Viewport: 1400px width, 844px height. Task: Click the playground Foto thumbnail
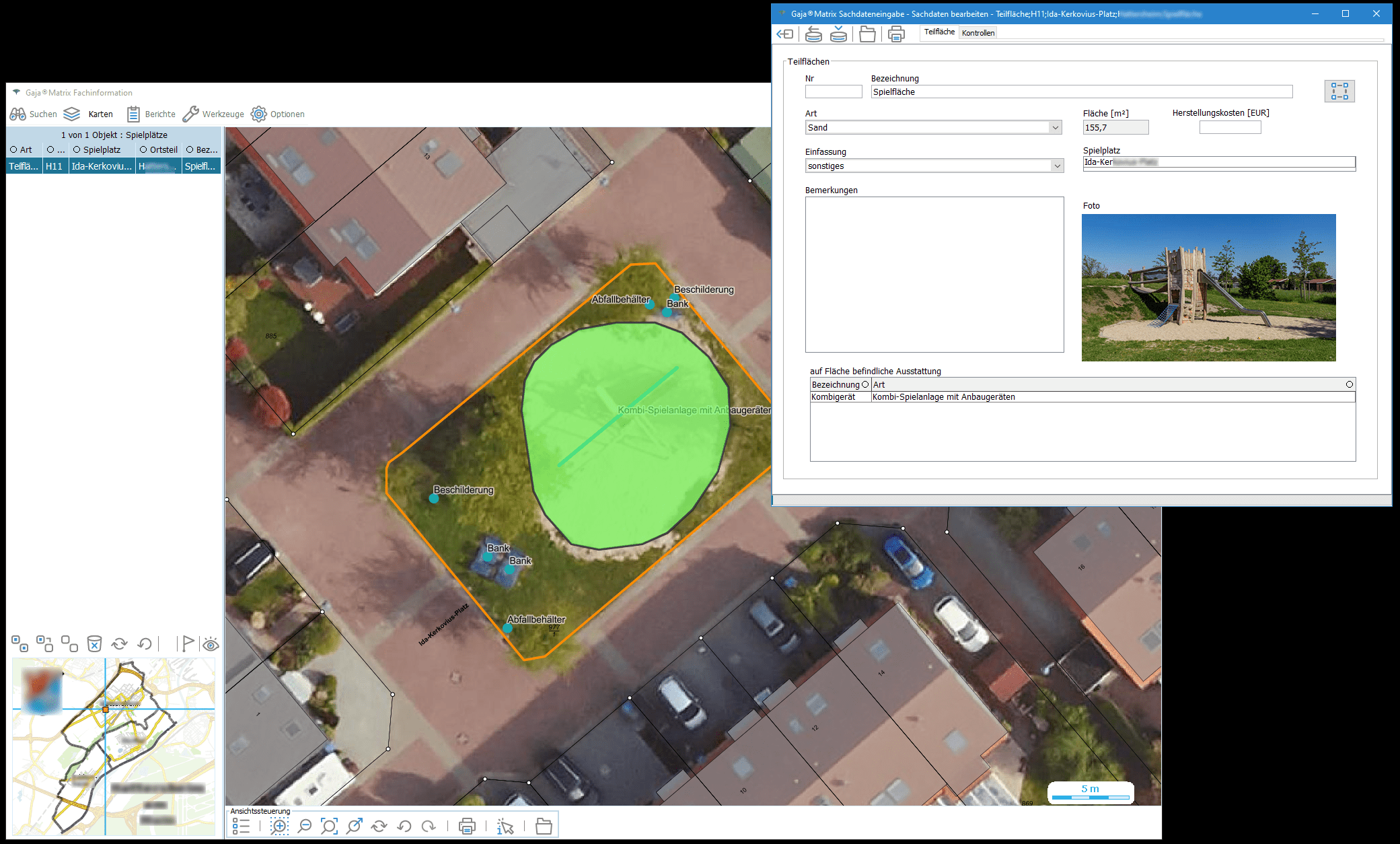(1208, 287)
